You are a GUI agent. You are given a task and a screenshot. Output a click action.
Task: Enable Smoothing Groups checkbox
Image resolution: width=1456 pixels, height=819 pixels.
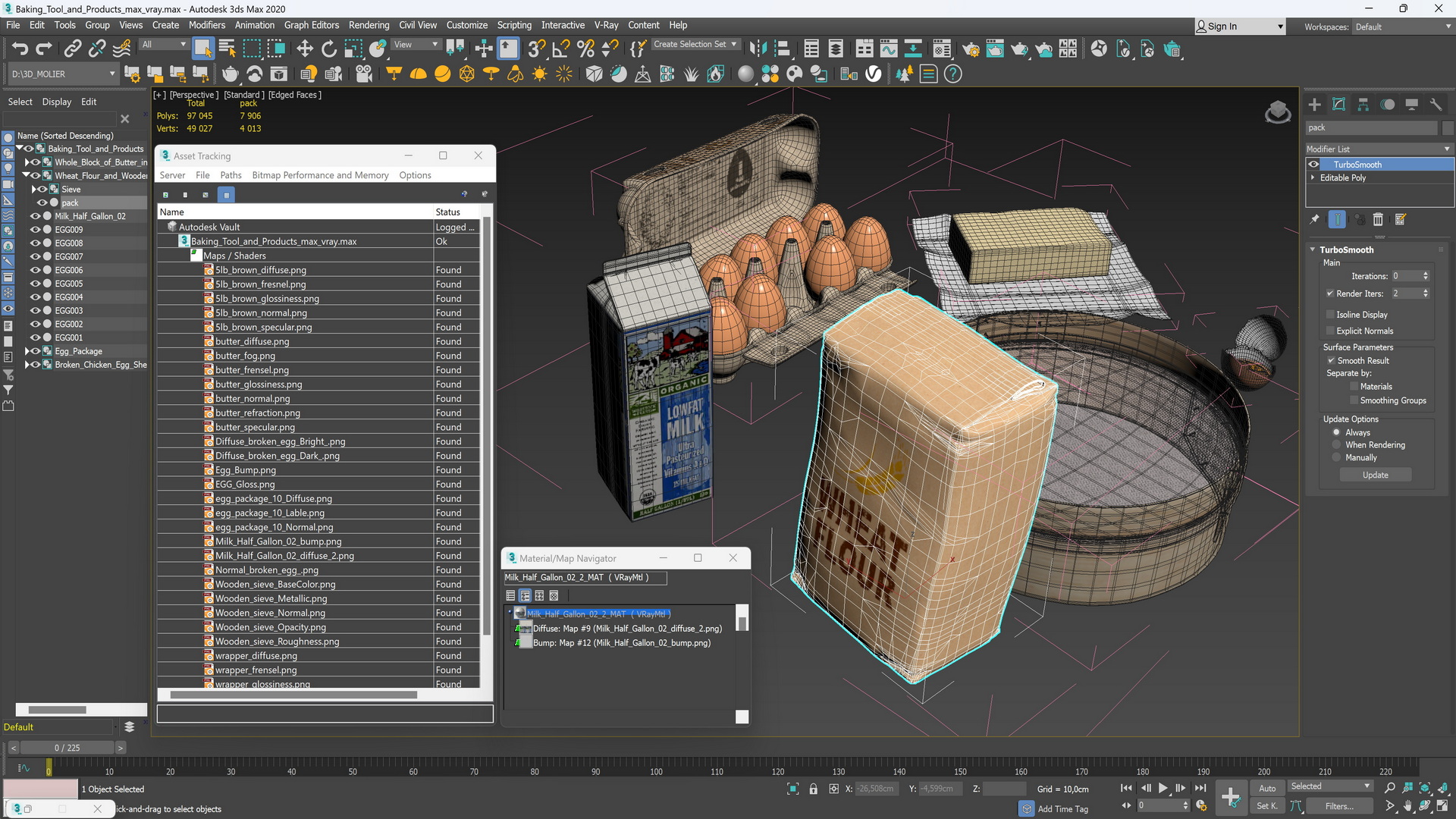[1354, 400]
